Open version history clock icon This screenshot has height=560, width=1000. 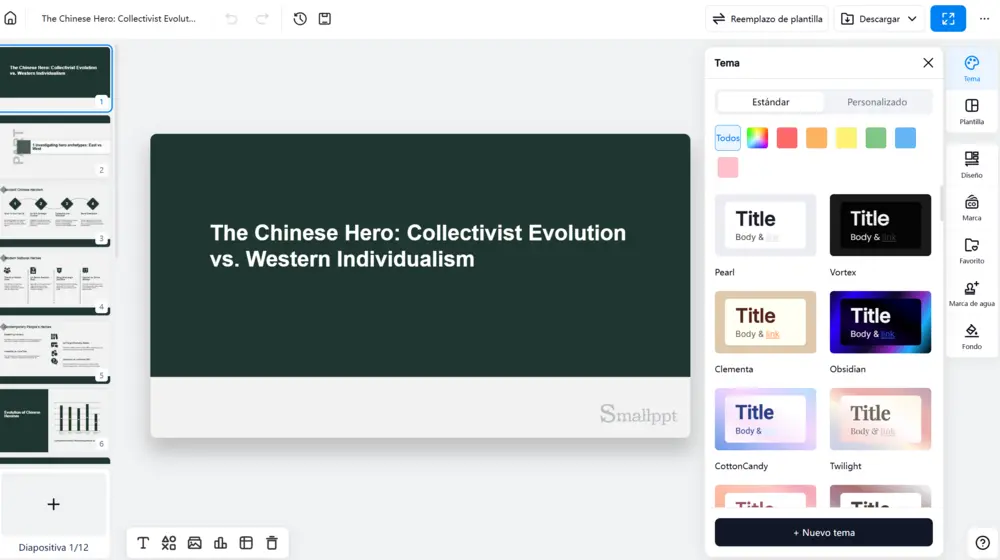300,18
